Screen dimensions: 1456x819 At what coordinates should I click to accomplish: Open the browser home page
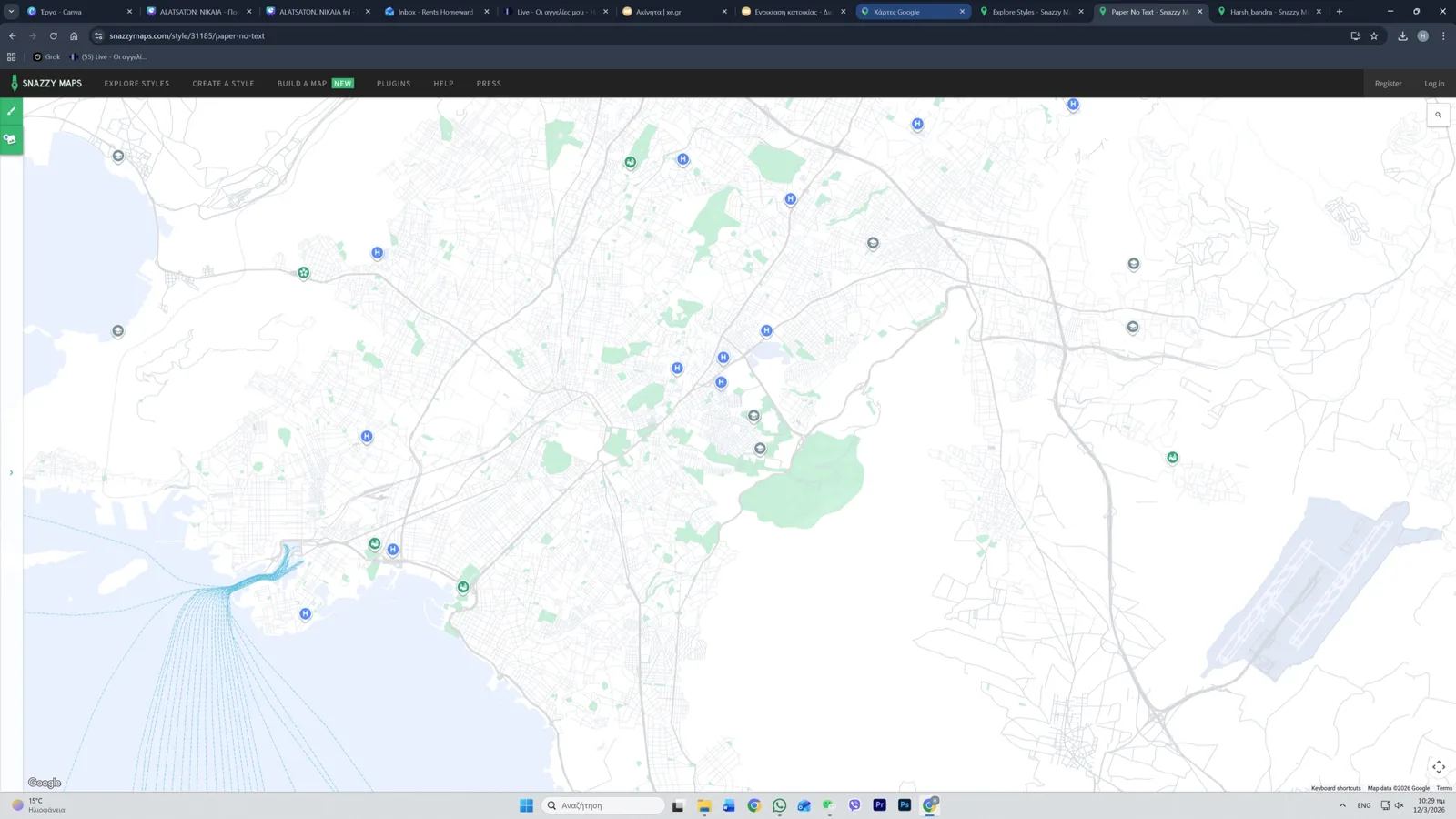(74, 36)
